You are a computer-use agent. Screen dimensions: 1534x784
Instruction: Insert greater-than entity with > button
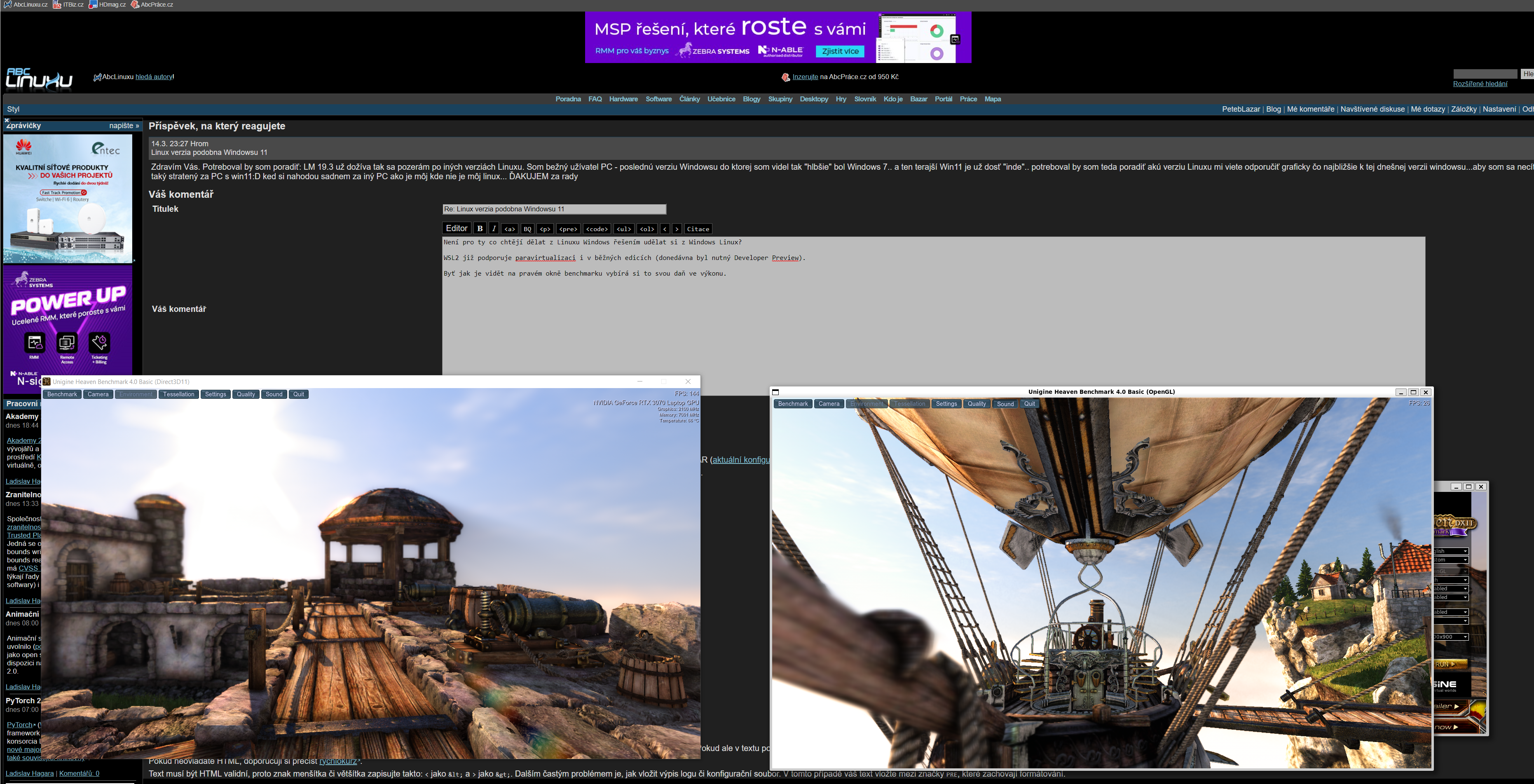coord(677,229)
